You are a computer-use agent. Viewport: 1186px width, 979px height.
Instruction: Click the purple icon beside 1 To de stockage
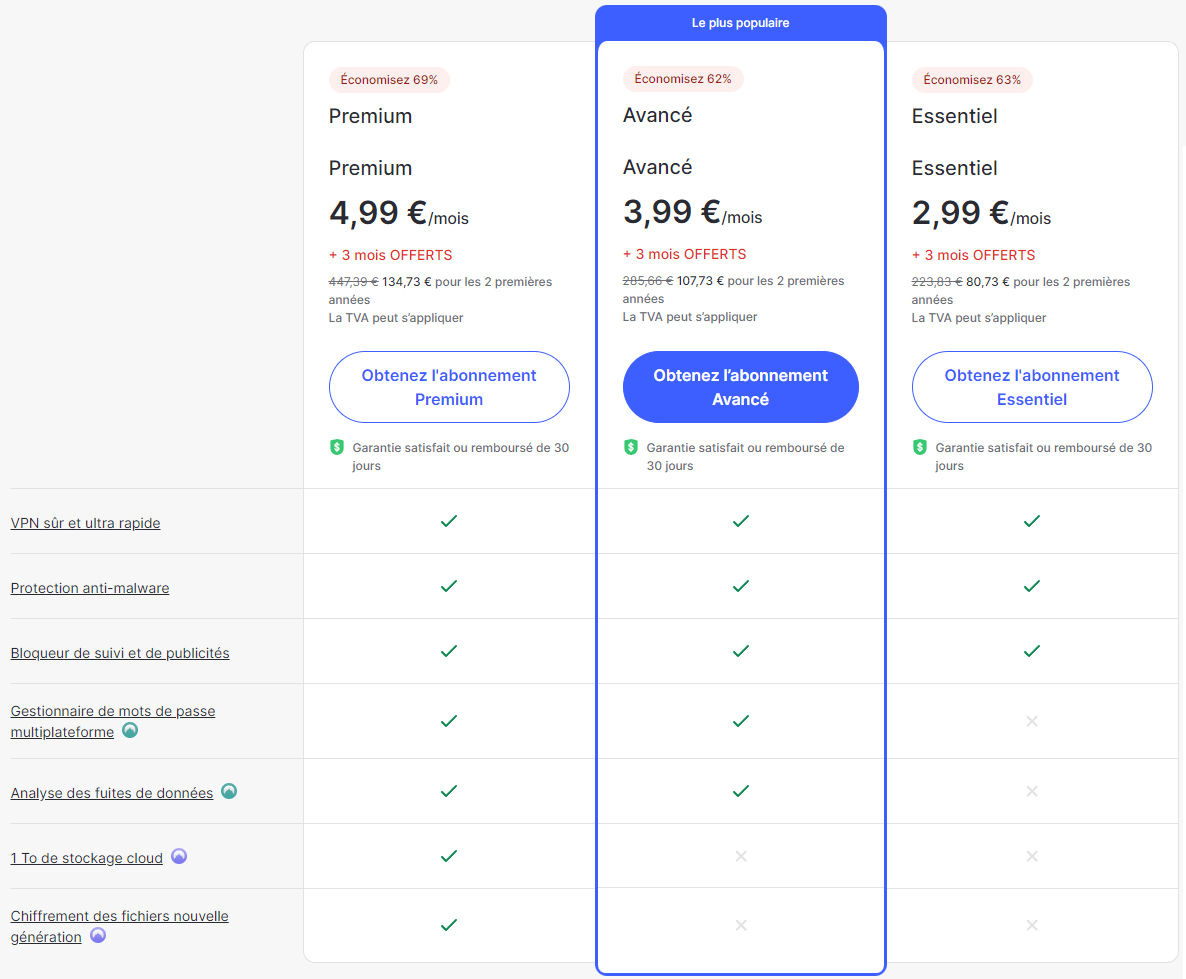click(x=178, y=857)
